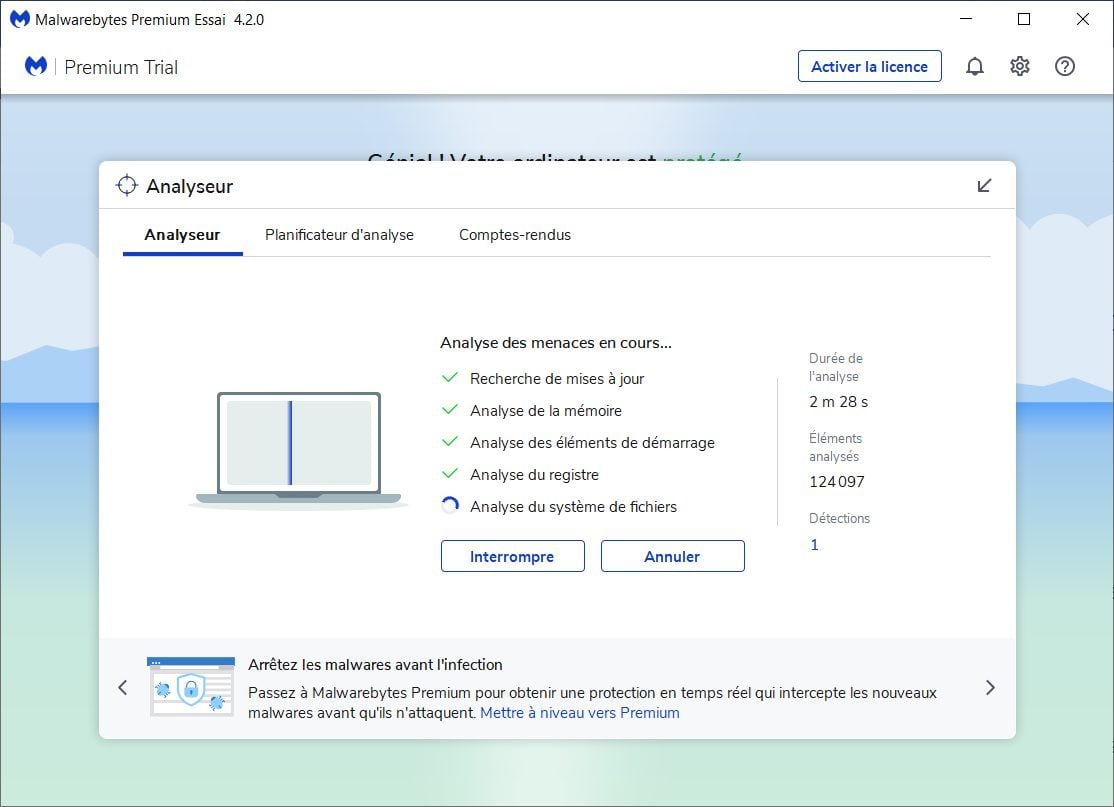Viewport: 1114px width, 807px height.
Task: Follow the Mettre à niveau vers Premium link
Action: (x=580, y=713)
